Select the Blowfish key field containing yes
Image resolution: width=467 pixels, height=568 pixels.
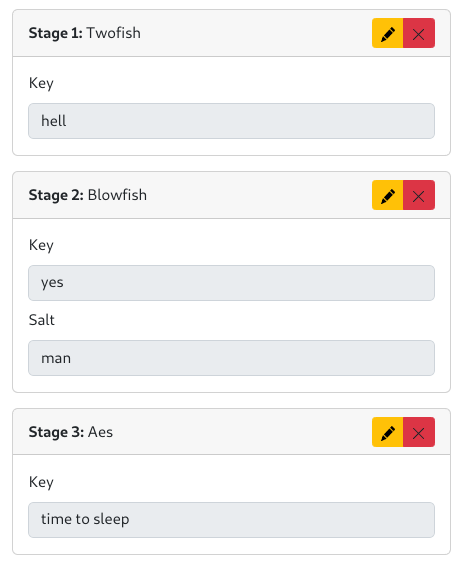coord(232,283)
